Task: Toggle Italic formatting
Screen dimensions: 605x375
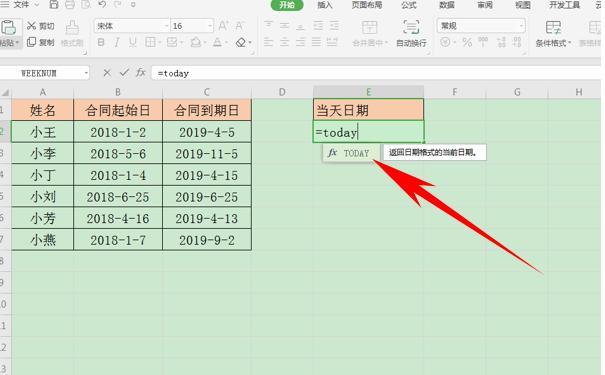Action: pyautogui.click(x=117, y=42)
